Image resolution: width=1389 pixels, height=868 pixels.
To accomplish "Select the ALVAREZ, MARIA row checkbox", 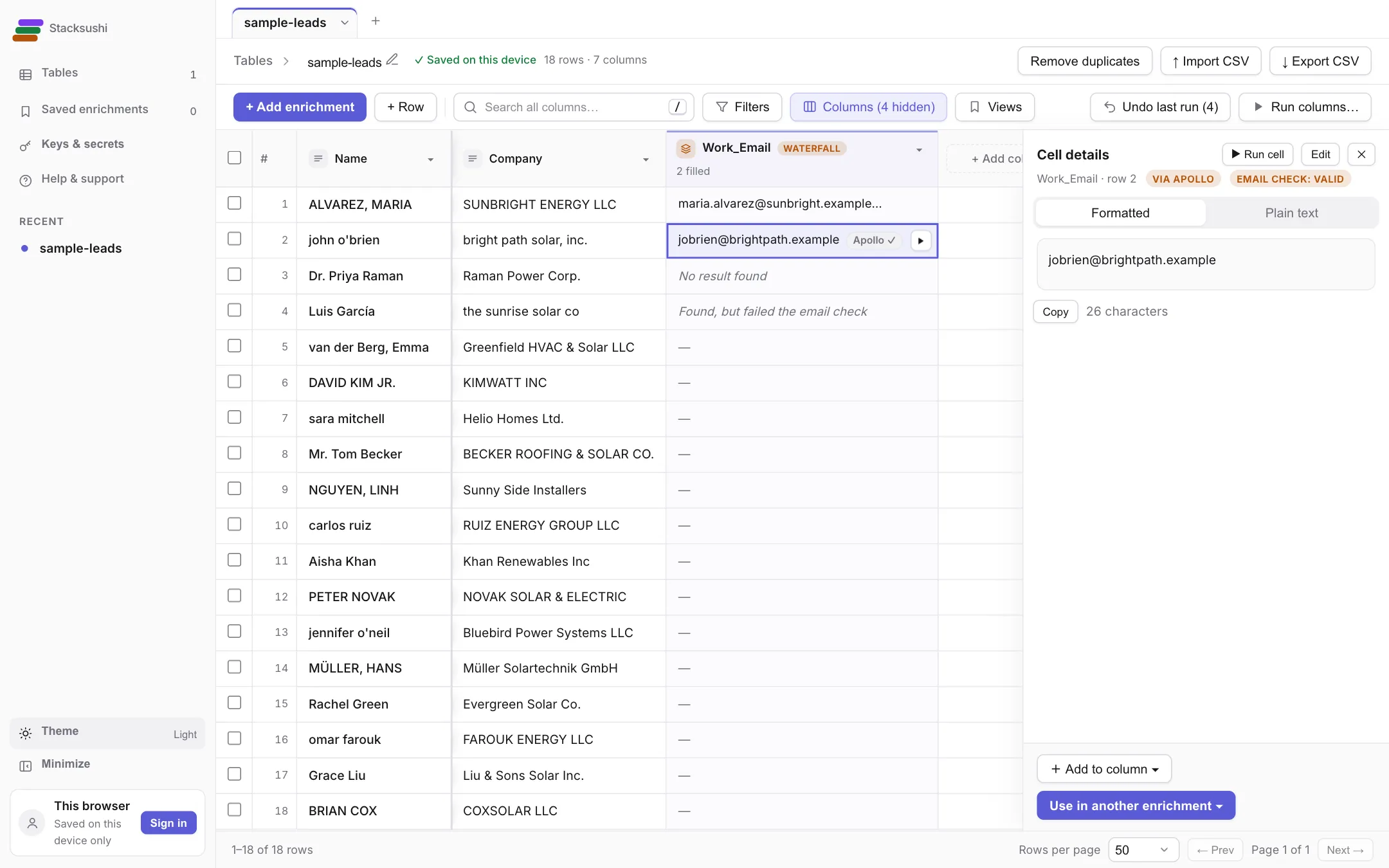I will click(x=235, y=203).
